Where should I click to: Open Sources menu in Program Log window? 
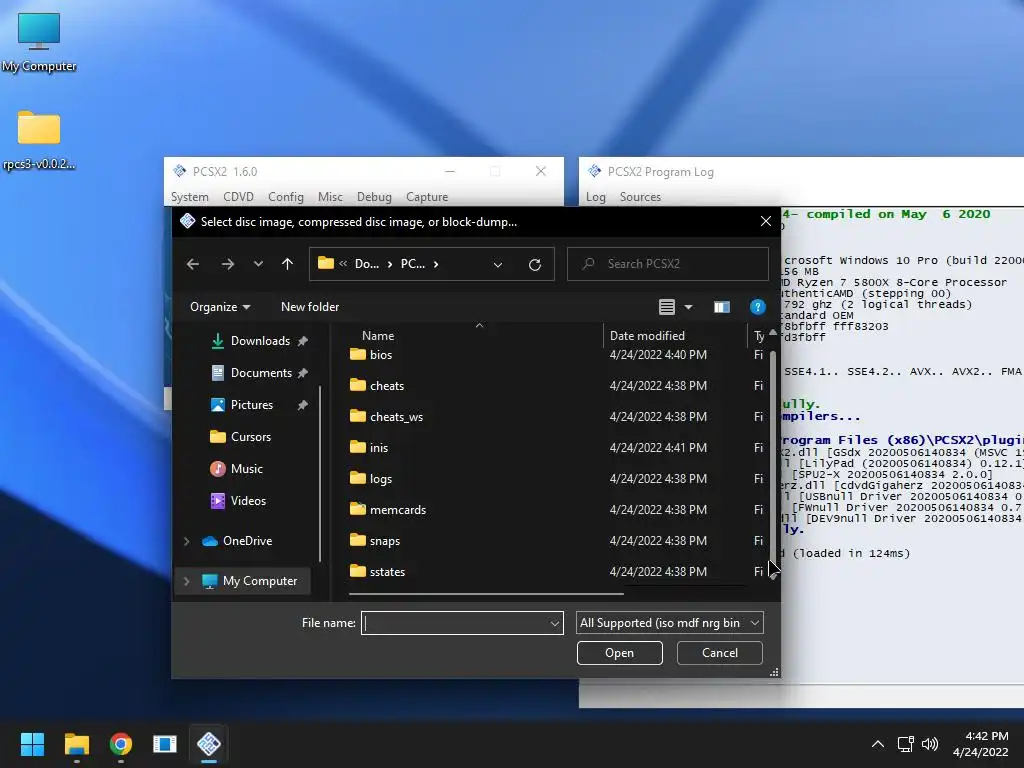tap(640, 197)
